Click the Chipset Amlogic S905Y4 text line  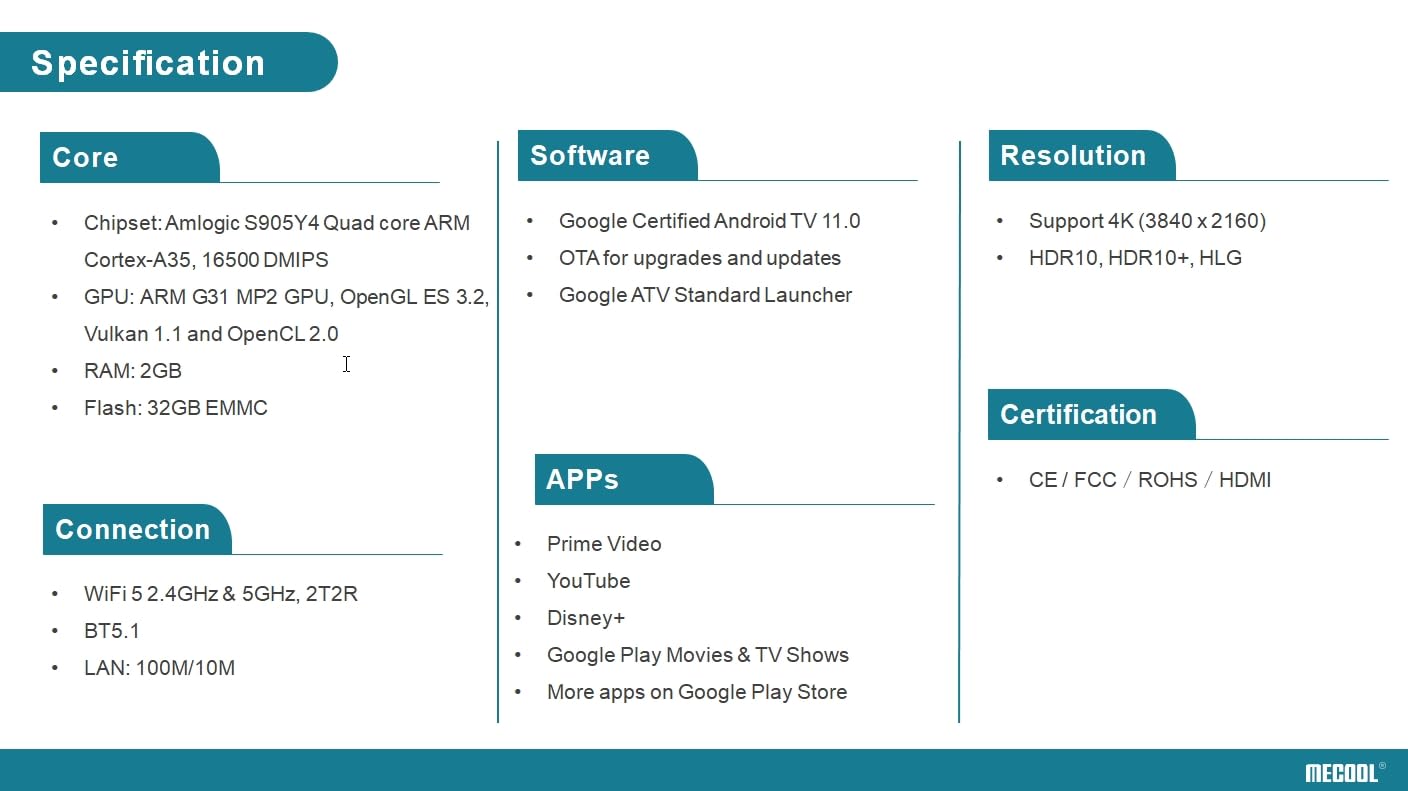(x=276, y=223)
